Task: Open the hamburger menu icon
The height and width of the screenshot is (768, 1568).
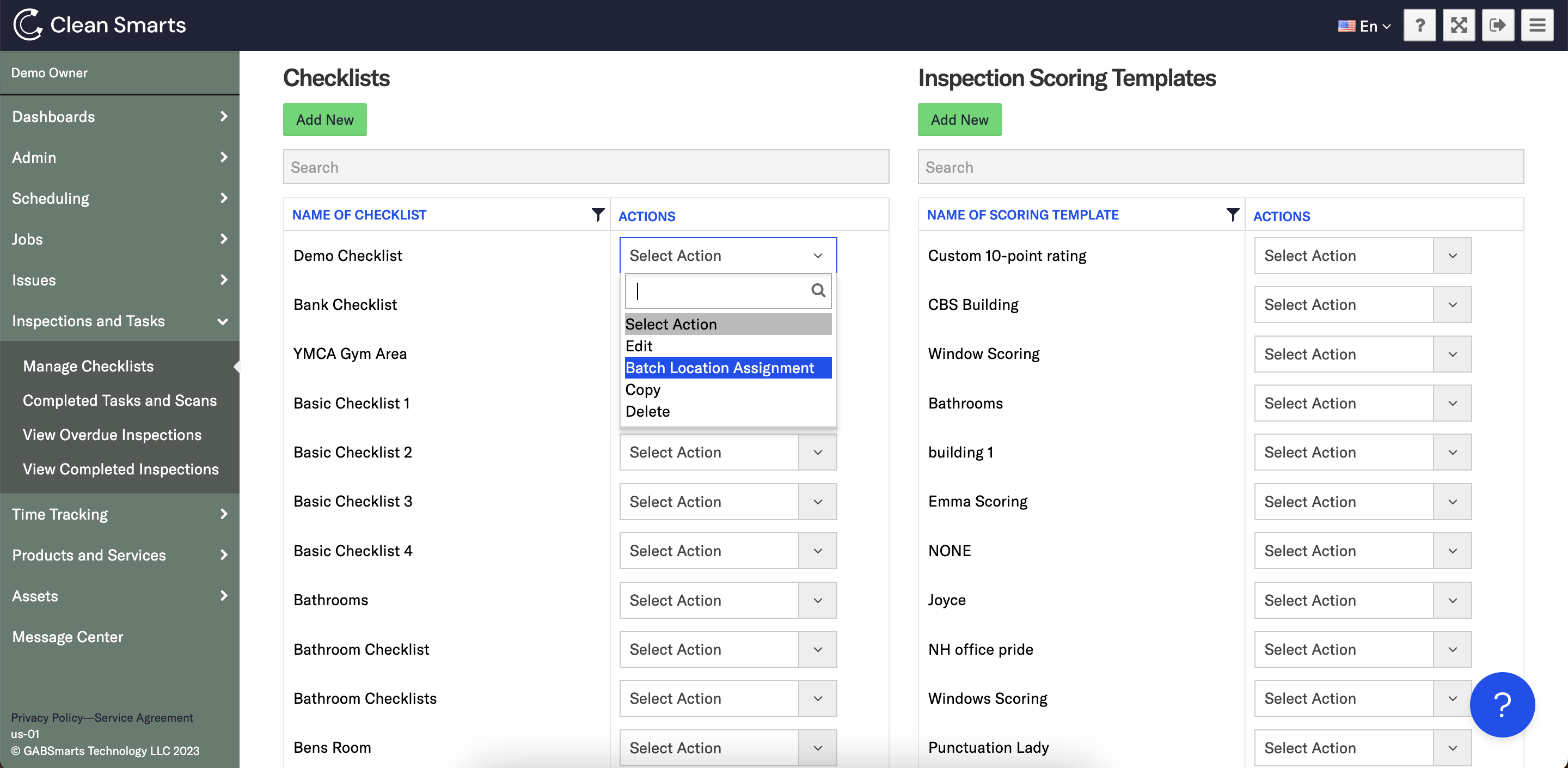Action: [1537, 25]
